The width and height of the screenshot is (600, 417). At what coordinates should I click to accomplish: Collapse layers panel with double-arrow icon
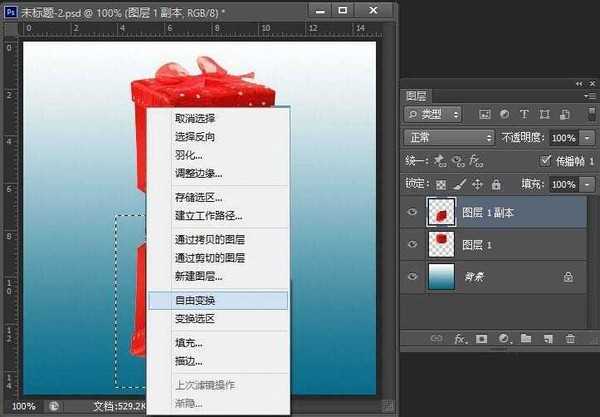579,84
